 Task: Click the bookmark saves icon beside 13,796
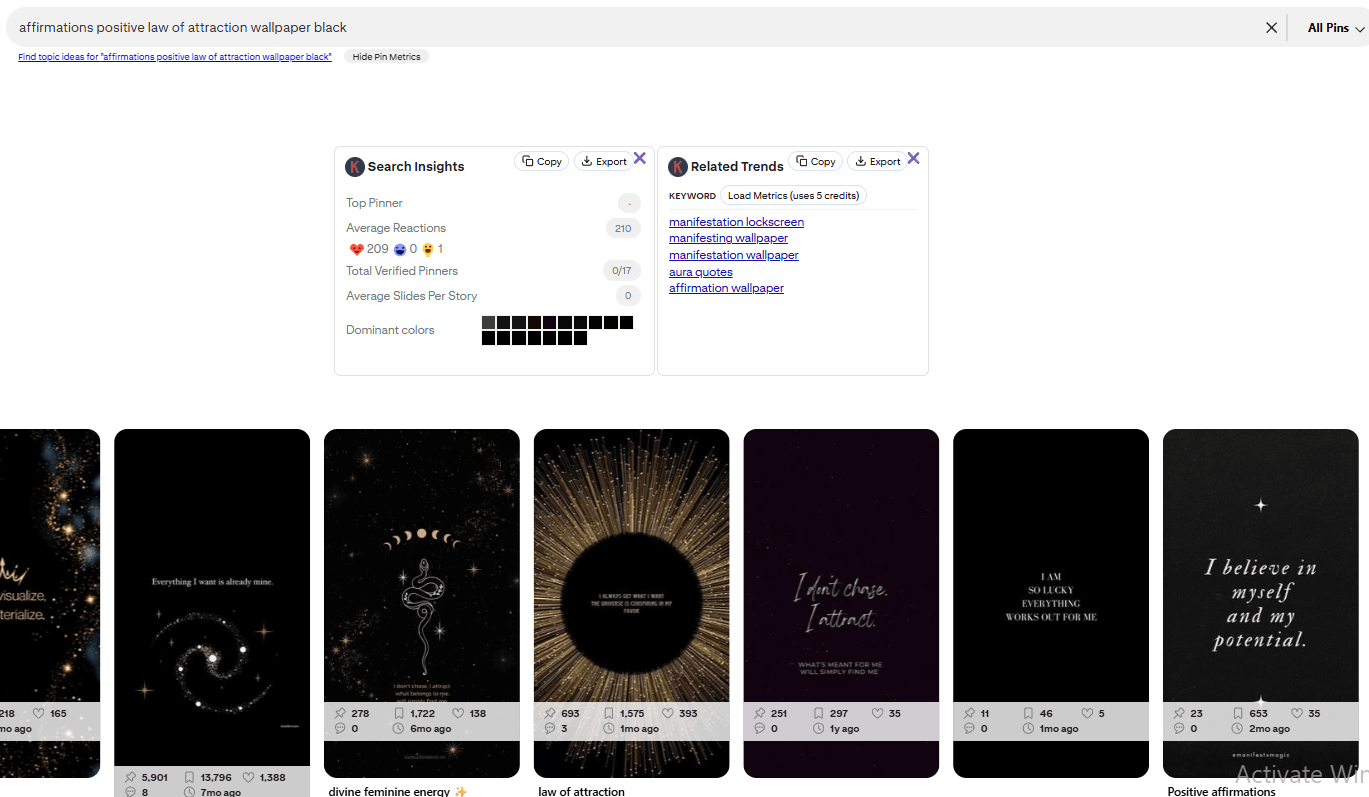(190, 777)
